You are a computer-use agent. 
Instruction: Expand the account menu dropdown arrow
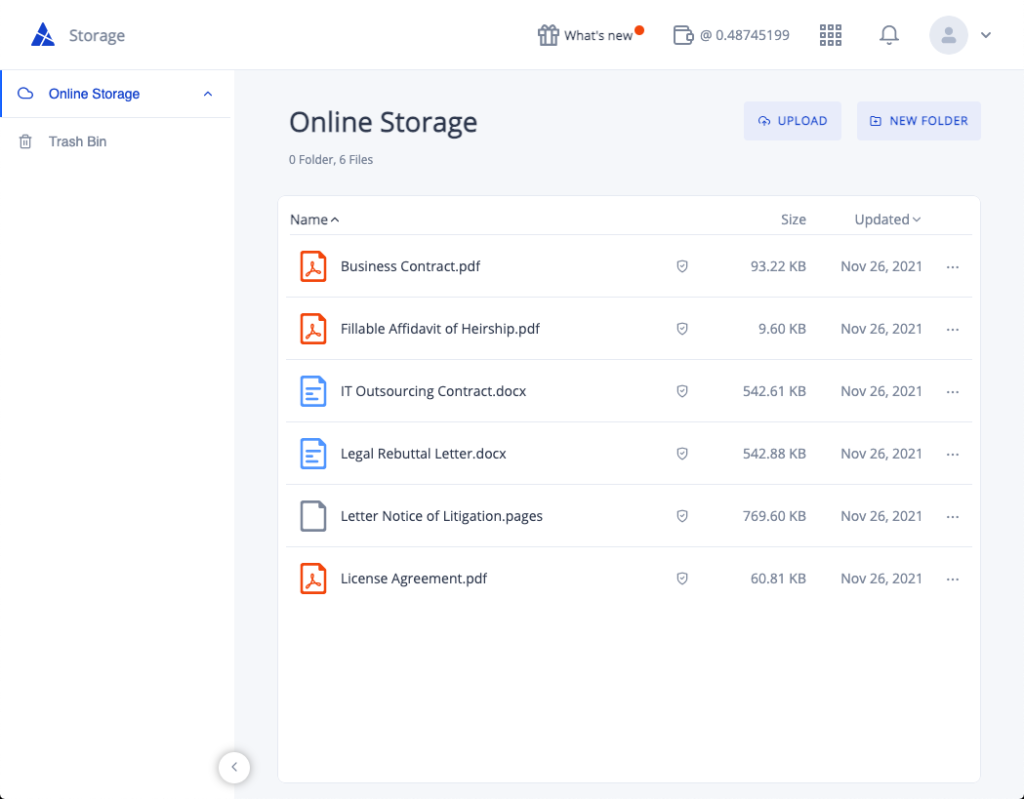(x=986, y=35)
